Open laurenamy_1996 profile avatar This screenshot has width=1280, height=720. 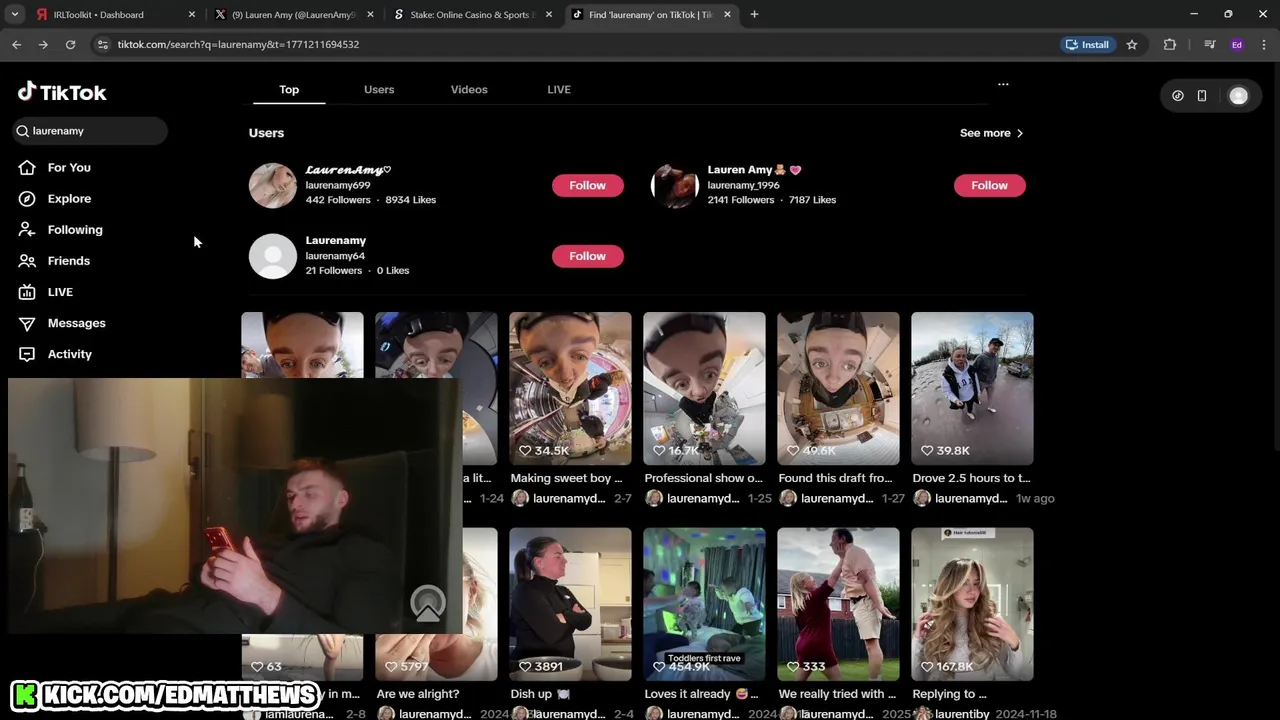pos(675,185)
